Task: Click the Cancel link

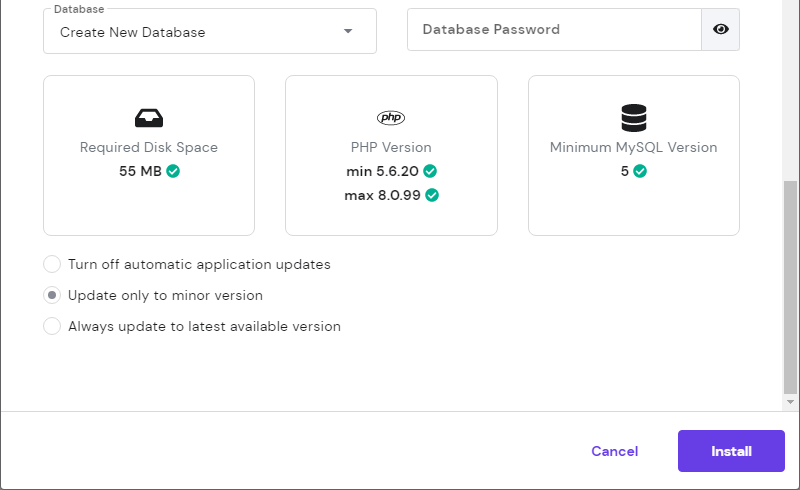Action: [614, 451]
